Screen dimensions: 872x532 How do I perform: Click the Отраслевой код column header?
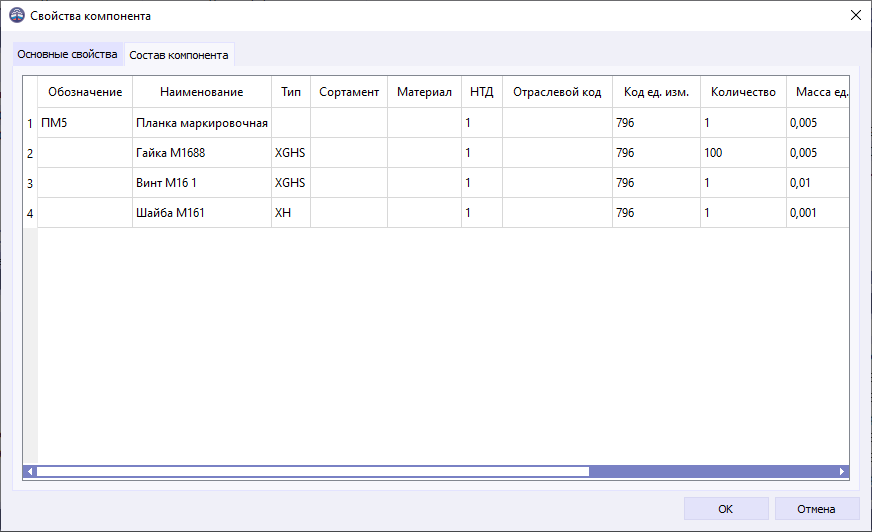point(557,92)
